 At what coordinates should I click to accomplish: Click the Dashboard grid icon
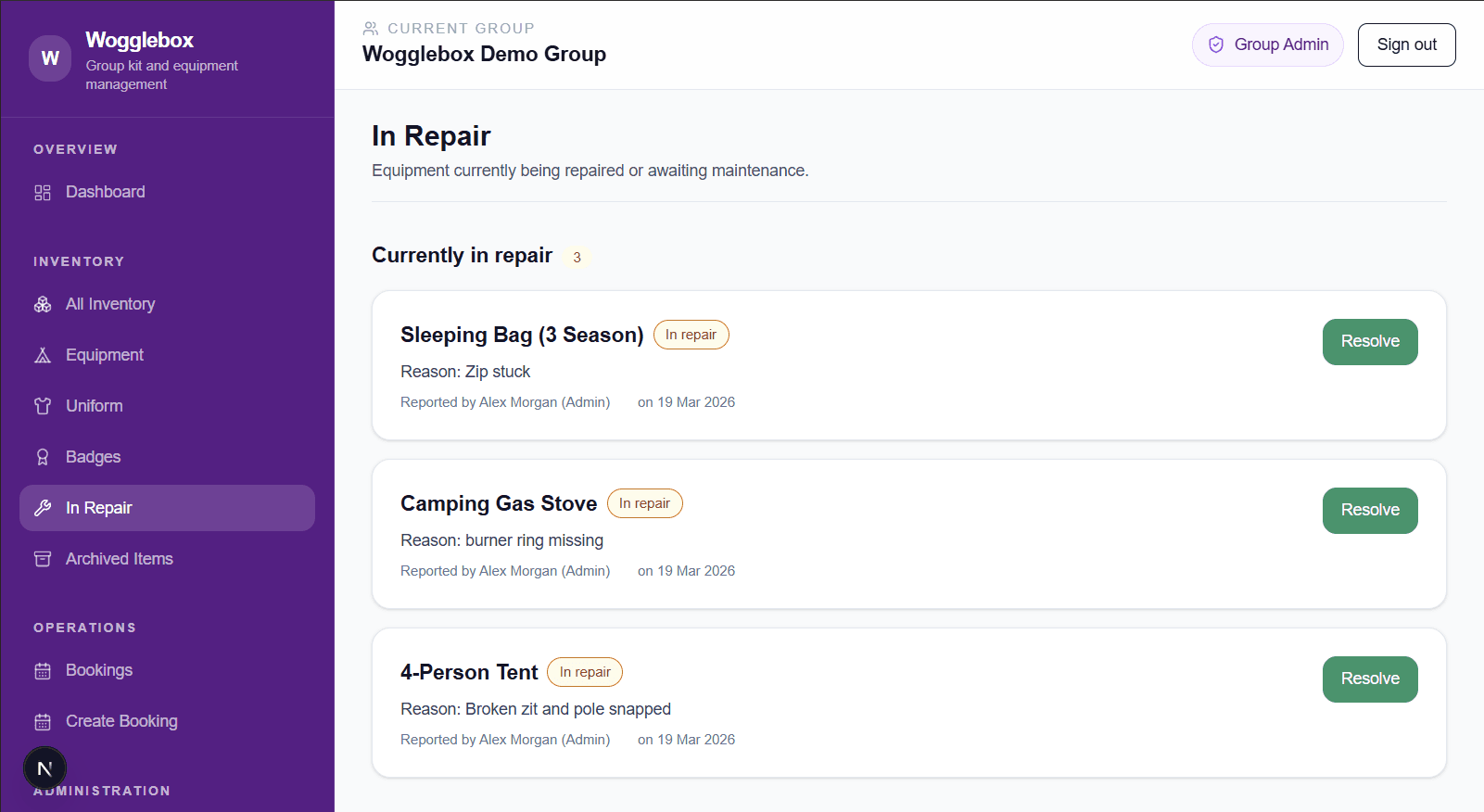pyautogui.click(x=43, y=192)
